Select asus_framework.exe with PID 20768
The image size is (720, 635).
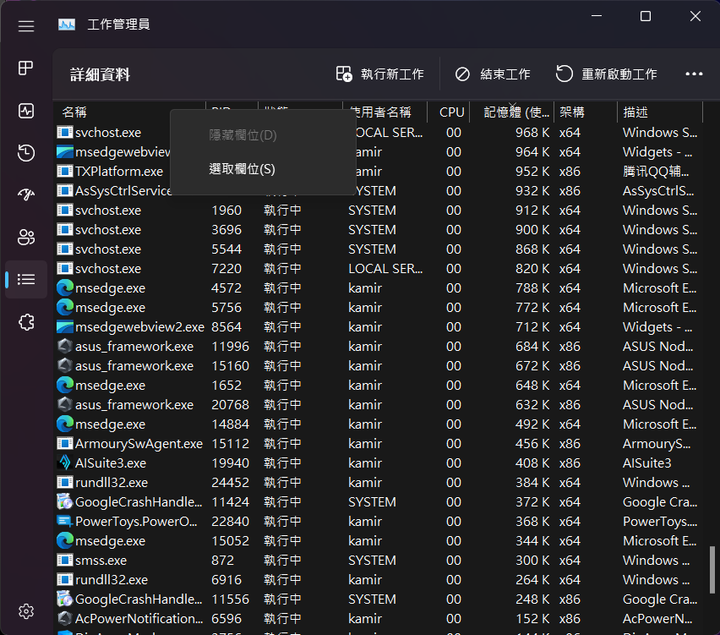[377, 405]
